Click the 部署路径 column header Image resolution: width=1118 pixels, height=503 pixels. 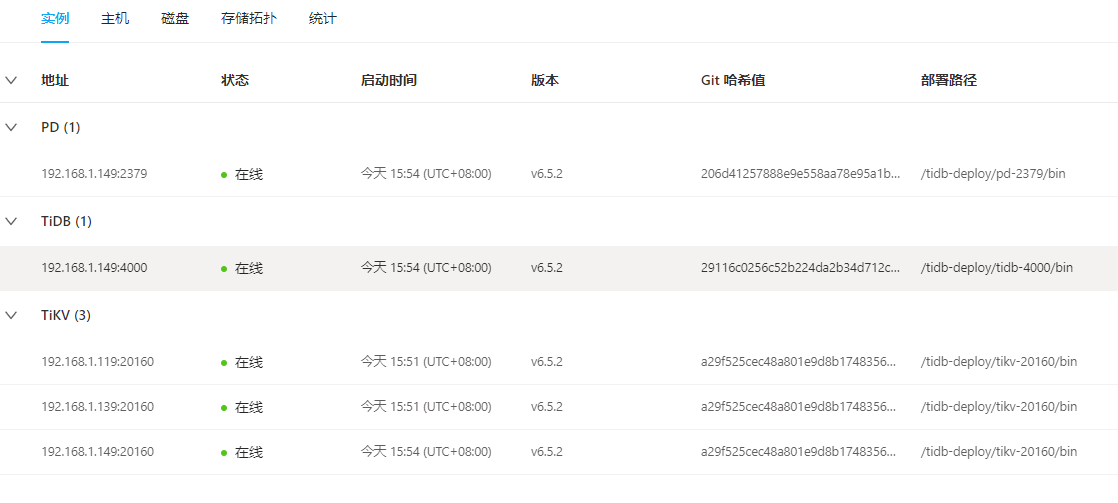948,80
